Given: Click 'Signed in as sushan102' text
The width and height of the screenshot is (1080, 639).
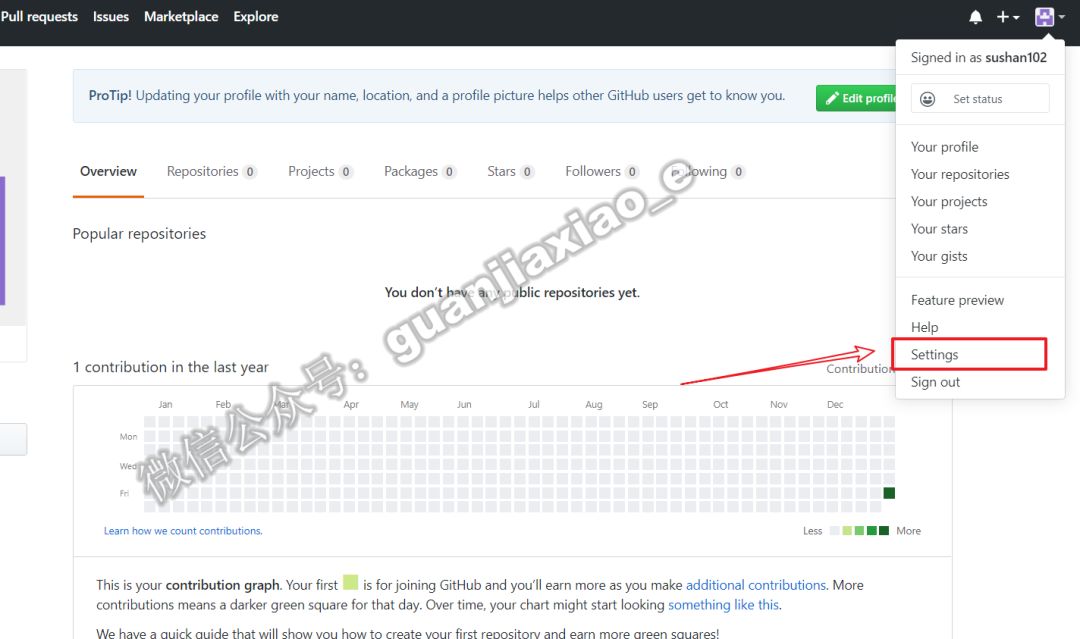Looking at the screenshot, I should coord(979,58).
